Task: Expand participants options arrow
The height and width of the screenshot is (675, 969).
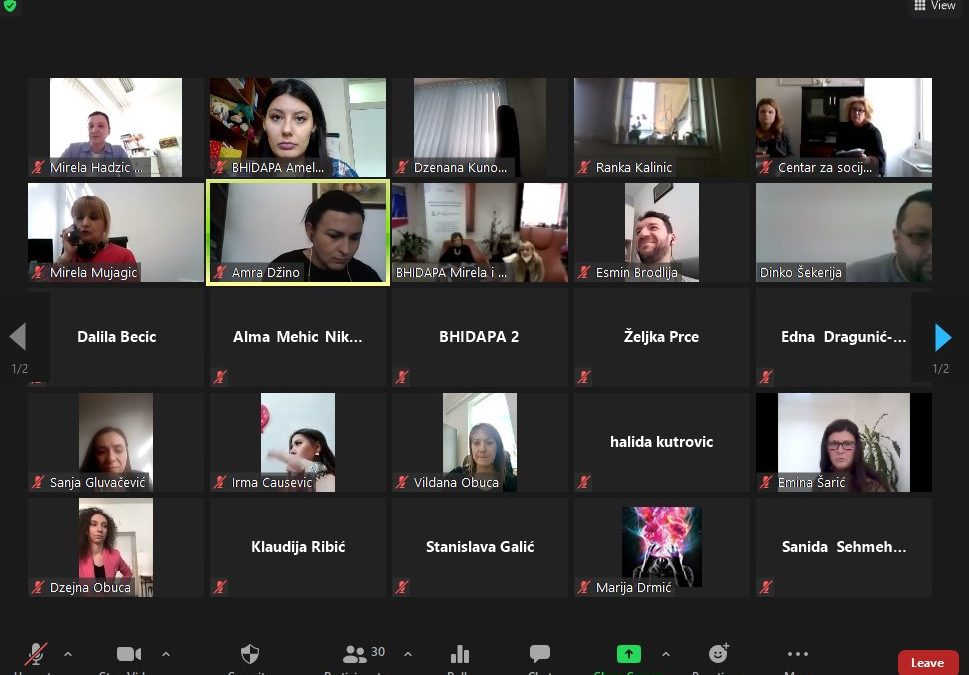Action: point(408,655)
